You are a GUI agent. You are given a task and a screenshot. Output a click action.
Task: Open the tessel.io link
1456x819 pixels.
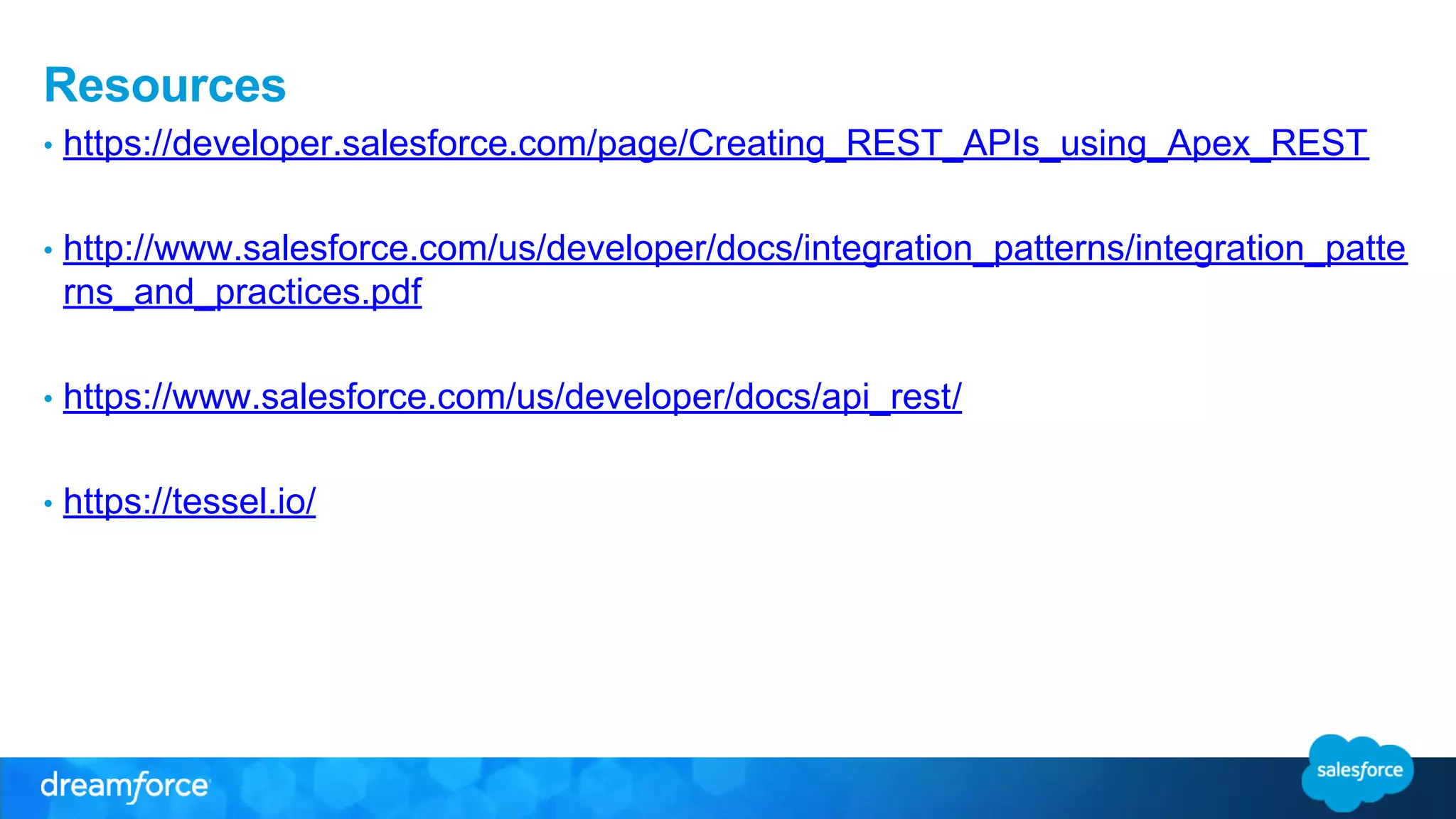[x=189, y=501]
